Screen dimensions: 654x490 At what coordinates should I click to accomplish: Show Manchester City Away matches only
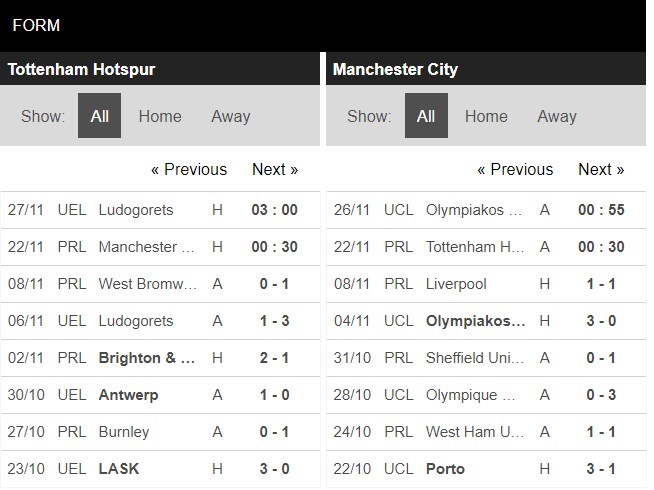pyautogui.click(x=556, y=116)
